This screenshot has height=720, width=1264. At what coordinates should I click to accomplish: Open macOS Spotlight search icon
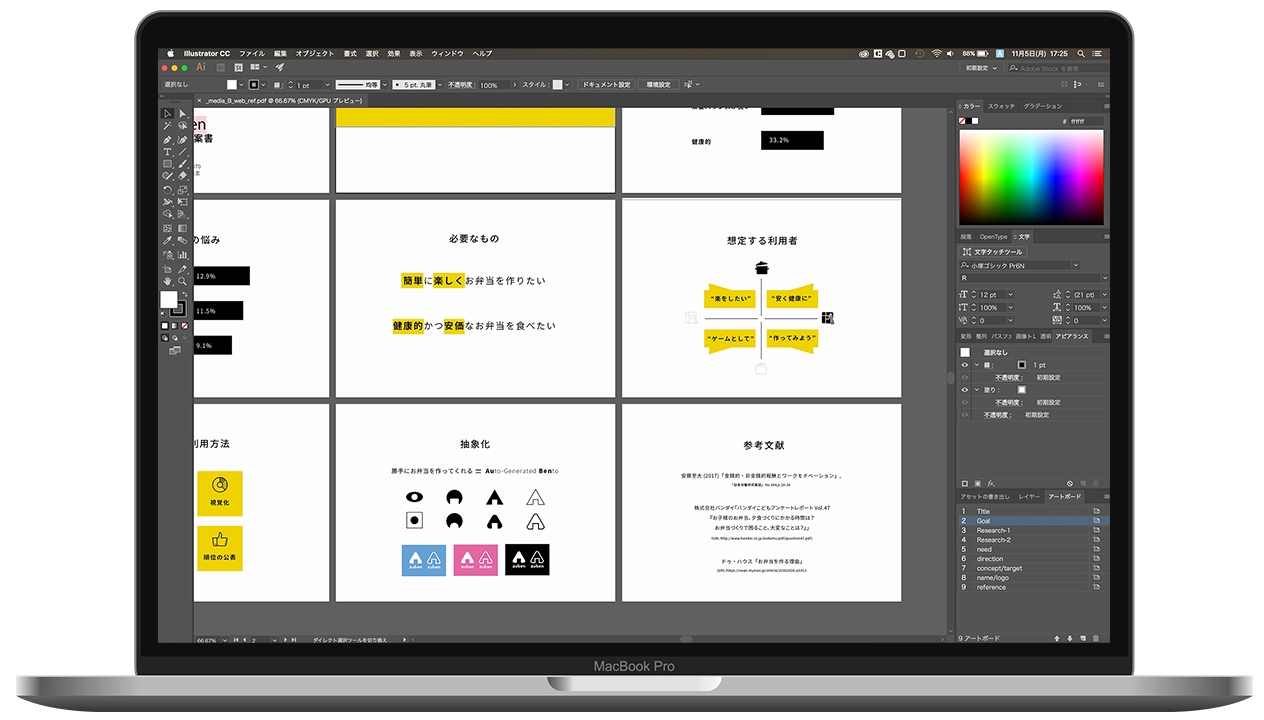click(x=1083, y=53)
